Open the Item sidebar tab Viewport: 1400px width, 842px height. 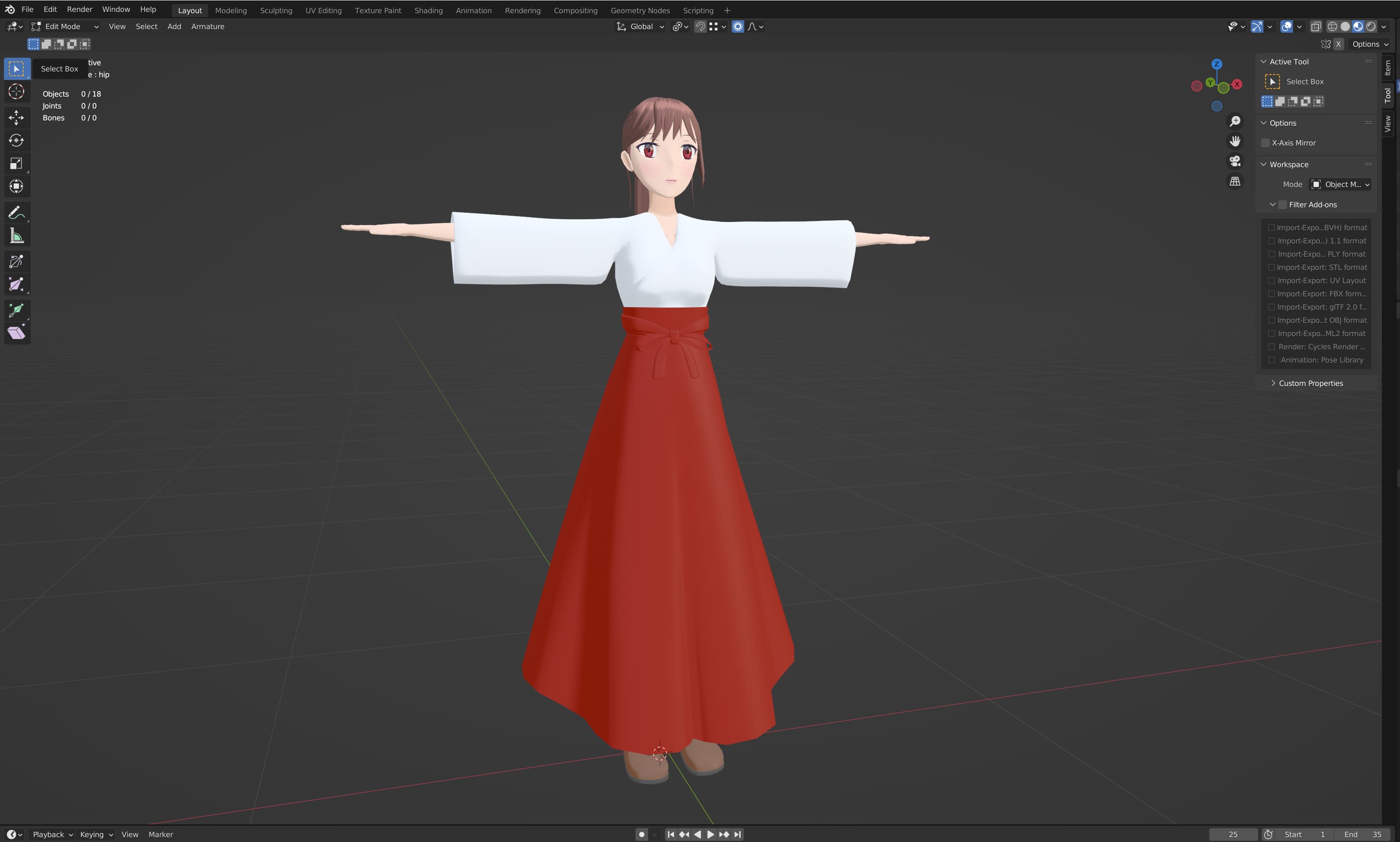point(1388,68)
